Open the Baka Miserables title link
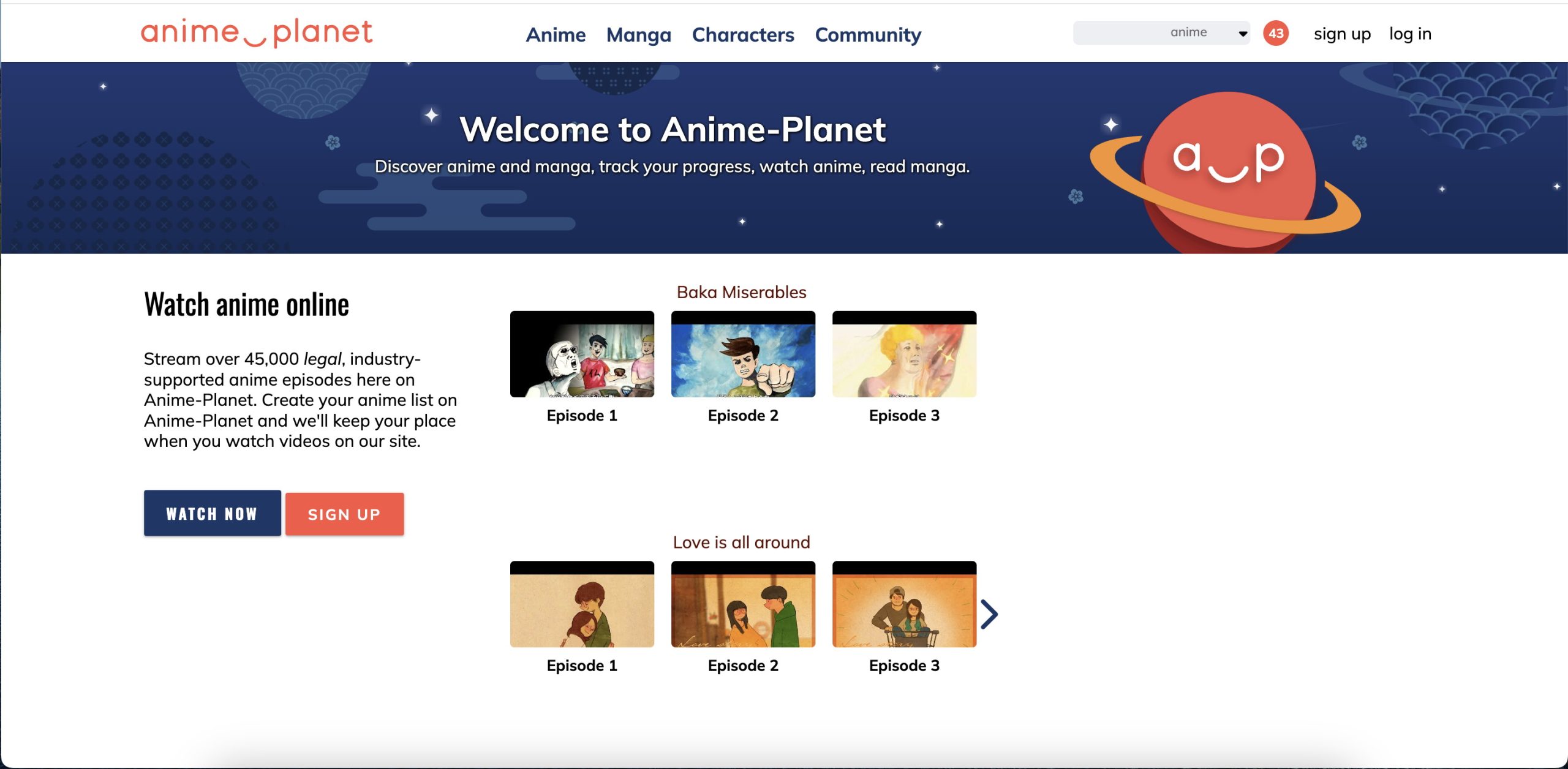Viewport: 1568px width, 769px height. pos(741,292)
